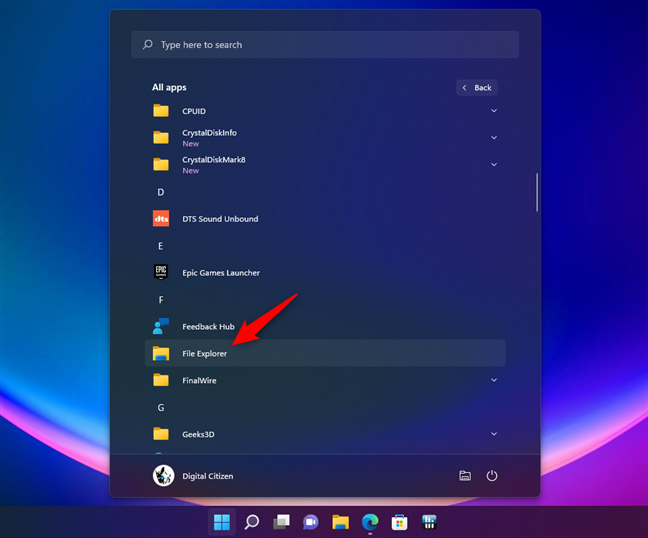Expand the CrystalDiskInfo folder chevron
648x538 pixels.
coord(494,138)
